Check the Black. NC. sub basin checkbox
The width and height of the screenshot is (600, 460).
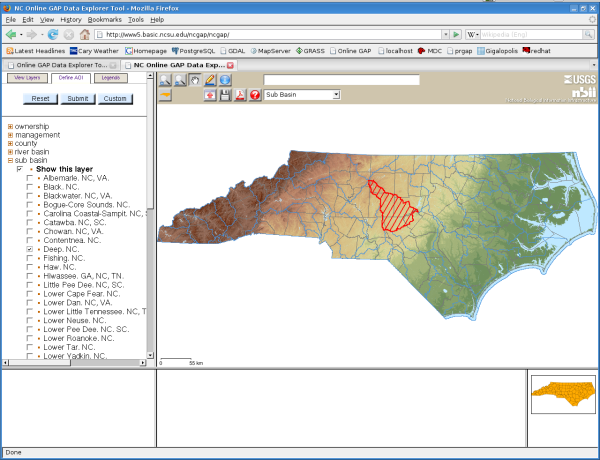pyautogui.click(x=29, y=187)
